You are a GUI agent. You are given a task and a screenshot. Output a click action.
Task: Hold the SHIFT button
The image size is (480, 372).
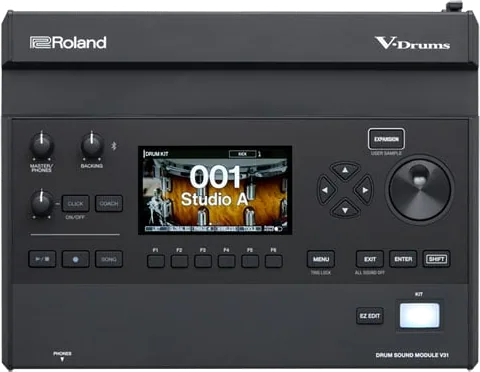436,259
